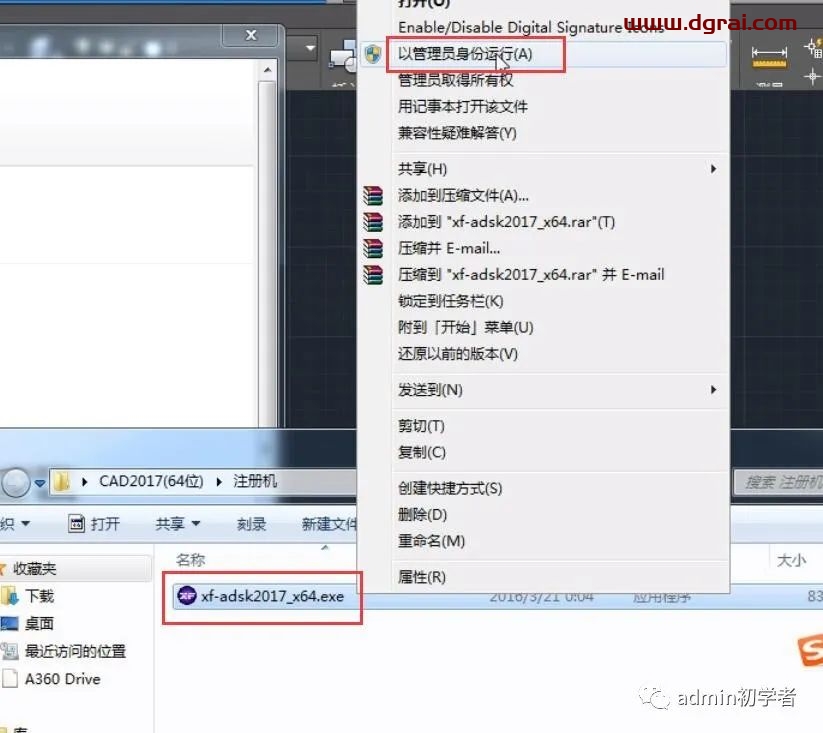Open 兼容性疑难解答(Y) from context menu
The height and width of the screenshot is (733, 823).
click(457, 133)
